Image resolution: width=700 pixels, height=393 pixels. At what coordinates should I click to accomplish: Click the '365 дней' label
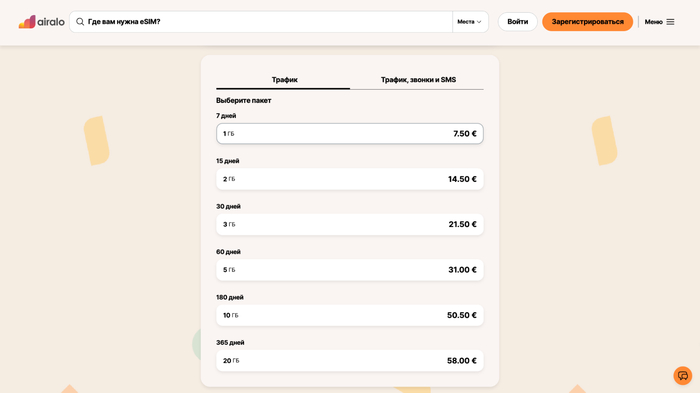point(230,343)
